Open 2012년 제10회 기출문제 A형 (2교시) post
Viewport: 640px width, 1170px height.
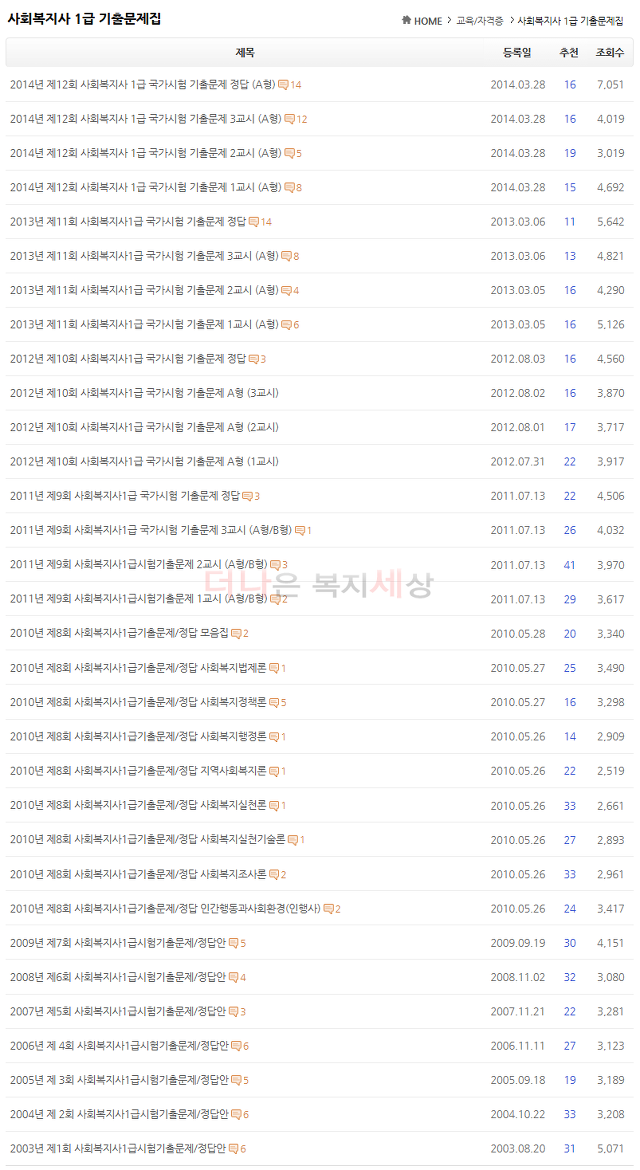144,428
